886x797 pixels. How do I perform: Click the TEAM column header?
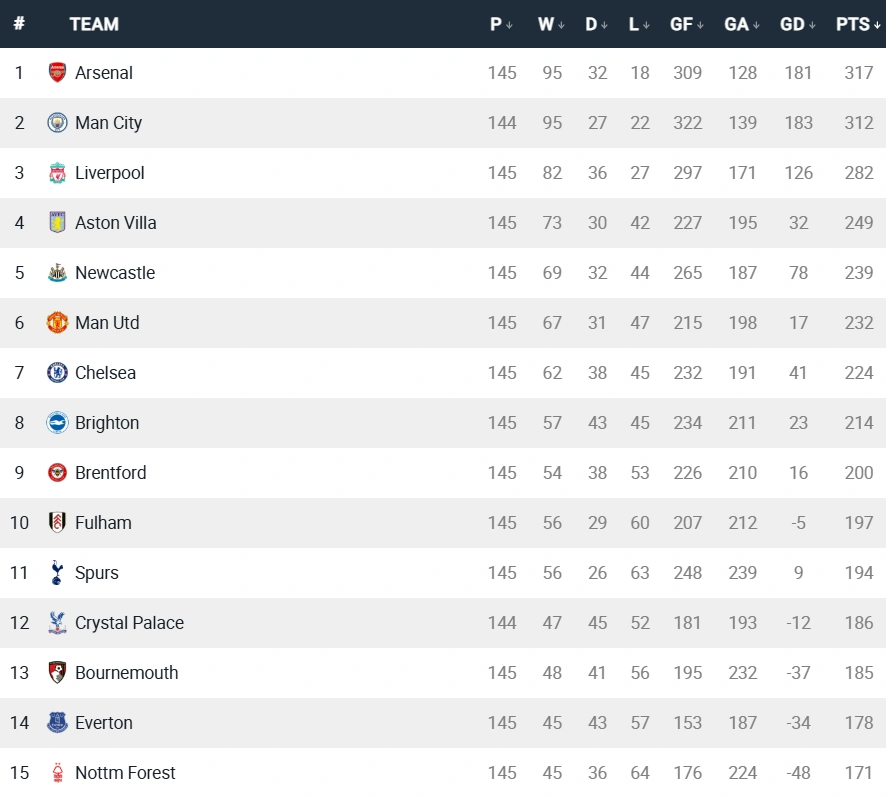(94, 25)
